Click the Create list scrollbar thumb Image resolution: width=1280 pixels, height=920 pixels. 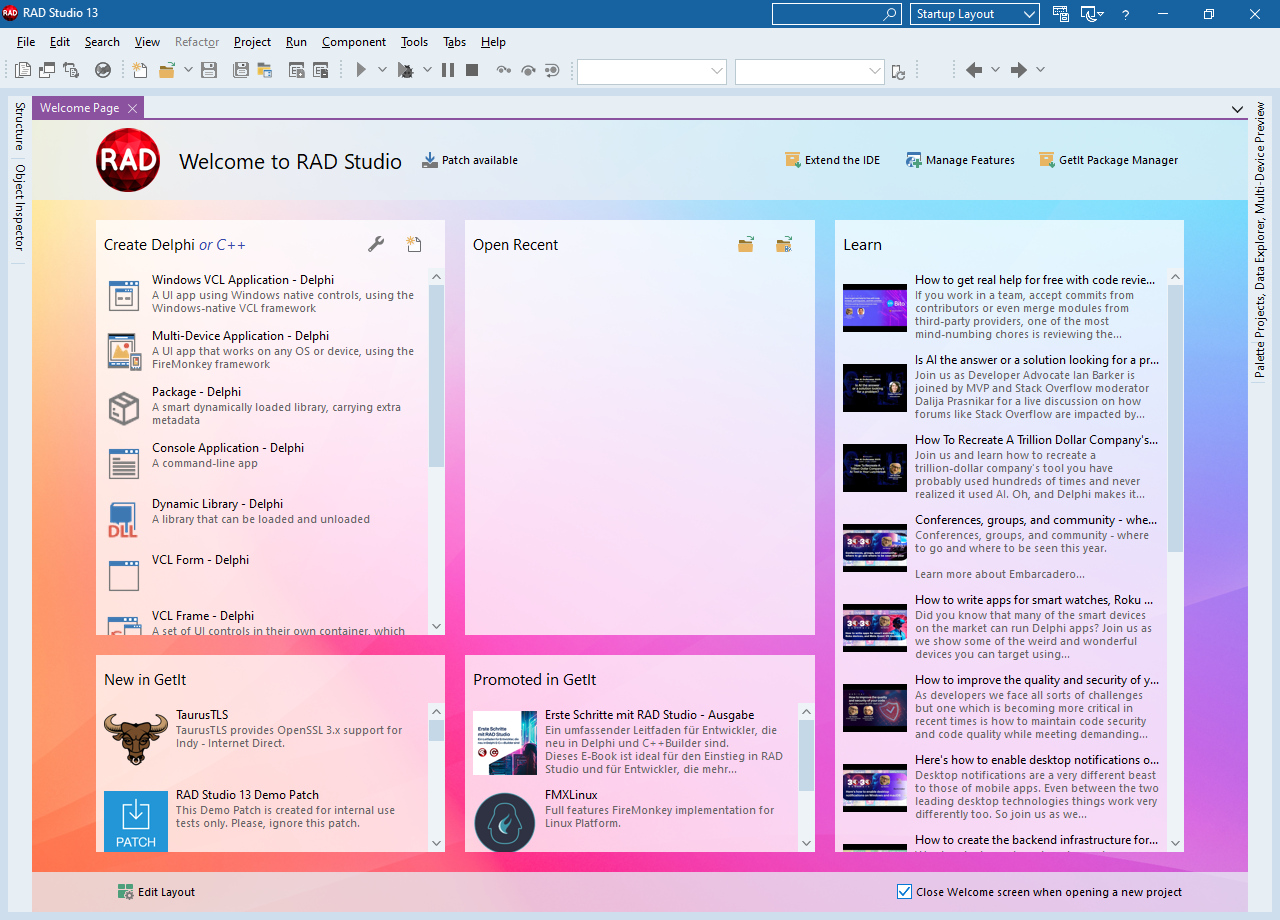(436, 376)
